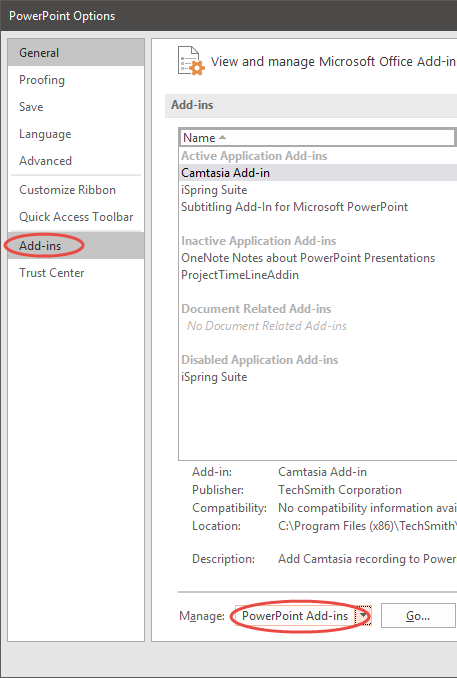Click the Name column sort arrow
This screenshot has height=678, width=457.
pyautogui.click(x=222, y=138)
